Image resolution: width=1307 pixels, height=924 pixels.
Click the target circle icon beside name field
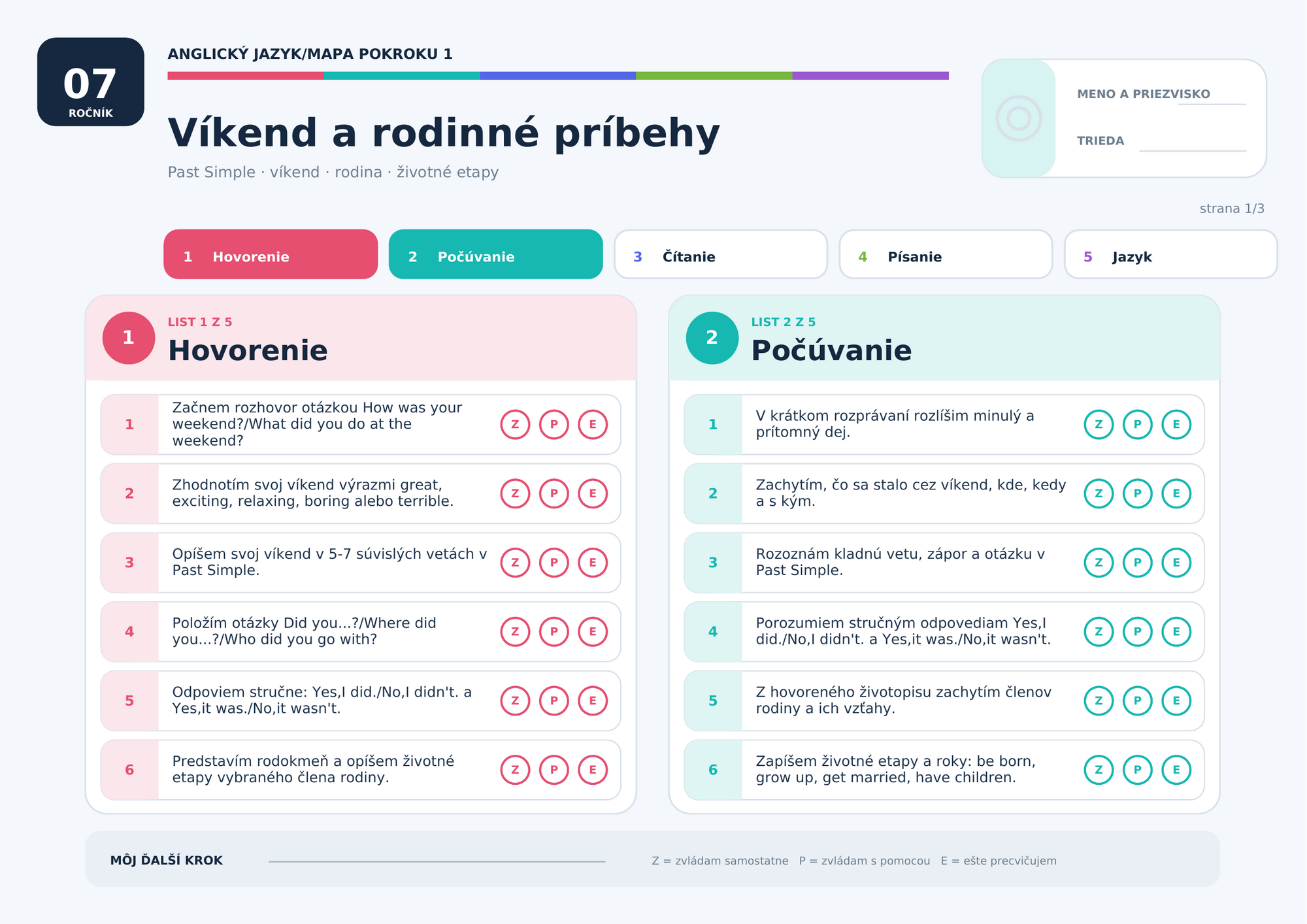click(x=1019, y=118)
